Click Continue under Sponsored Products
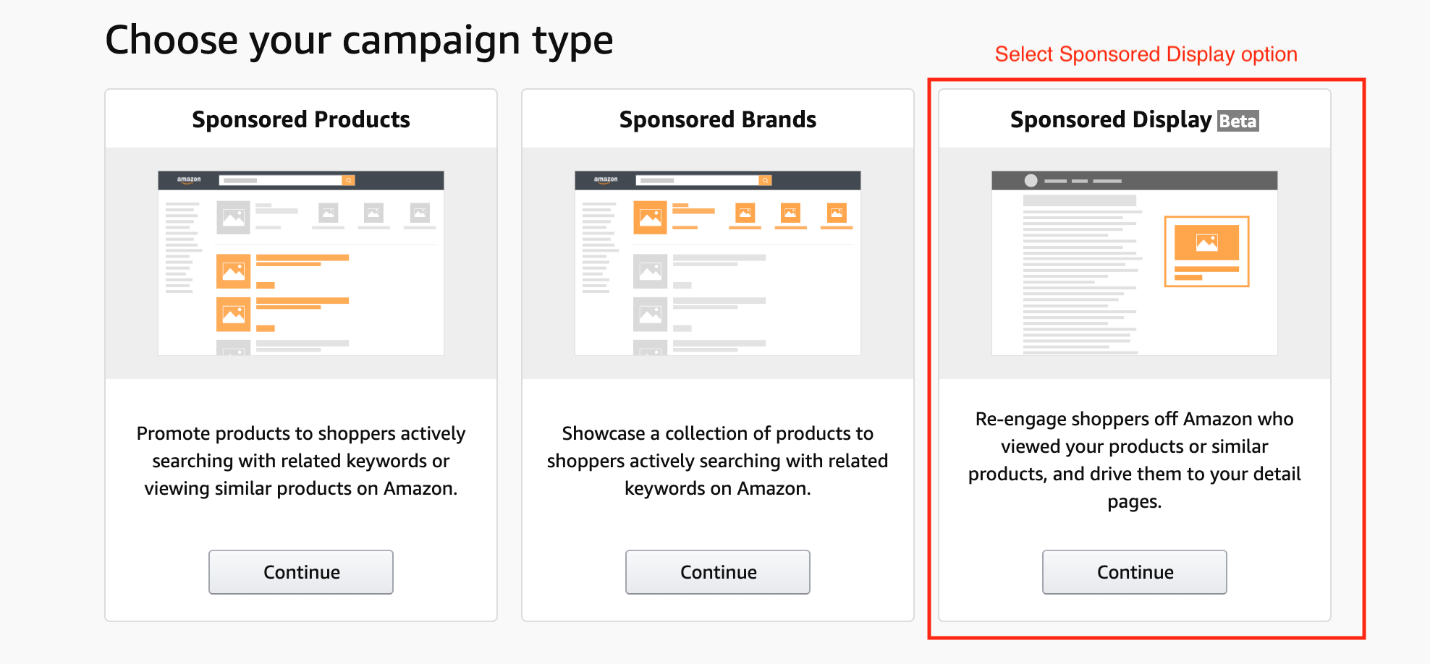This screenshot has height=664, width=1430. (301, 572)
